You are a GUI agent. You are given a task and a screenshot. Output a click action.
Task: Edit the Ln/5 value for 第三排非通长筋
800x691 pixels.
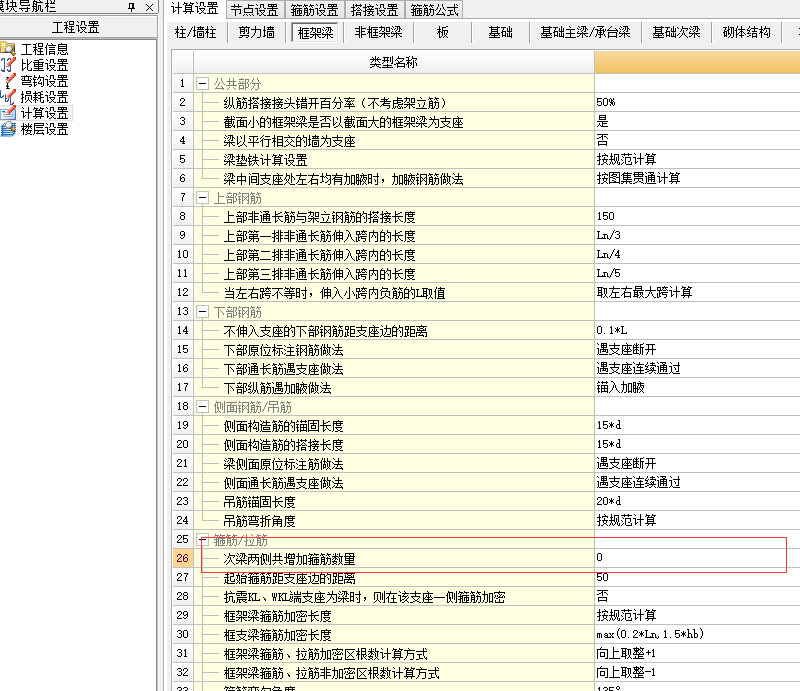pos(697,274)
